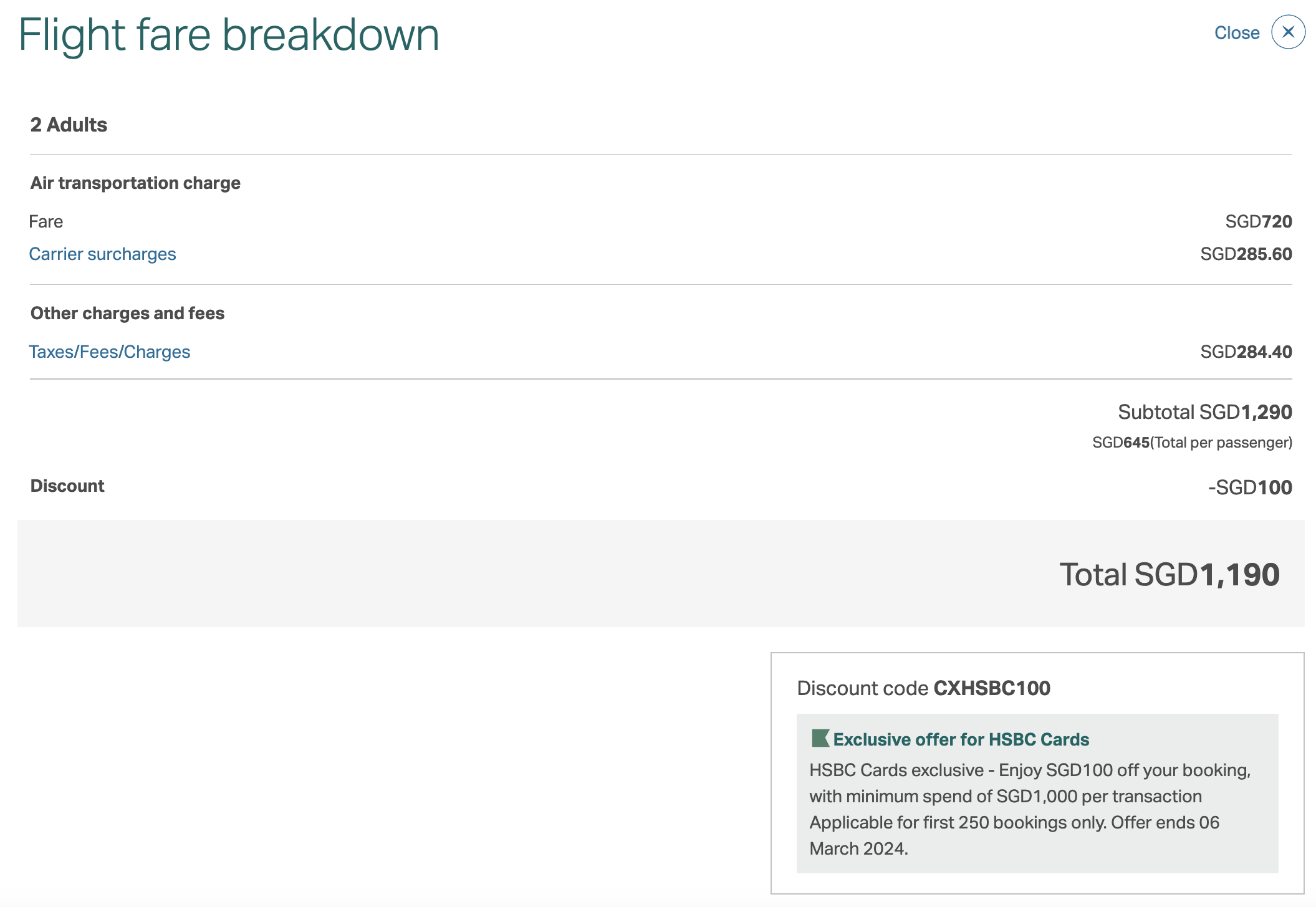Image resolution: width=1316 pixels, height=907 pixels.
Task: Click the 2 Adults heading
Action: [69, 125]
